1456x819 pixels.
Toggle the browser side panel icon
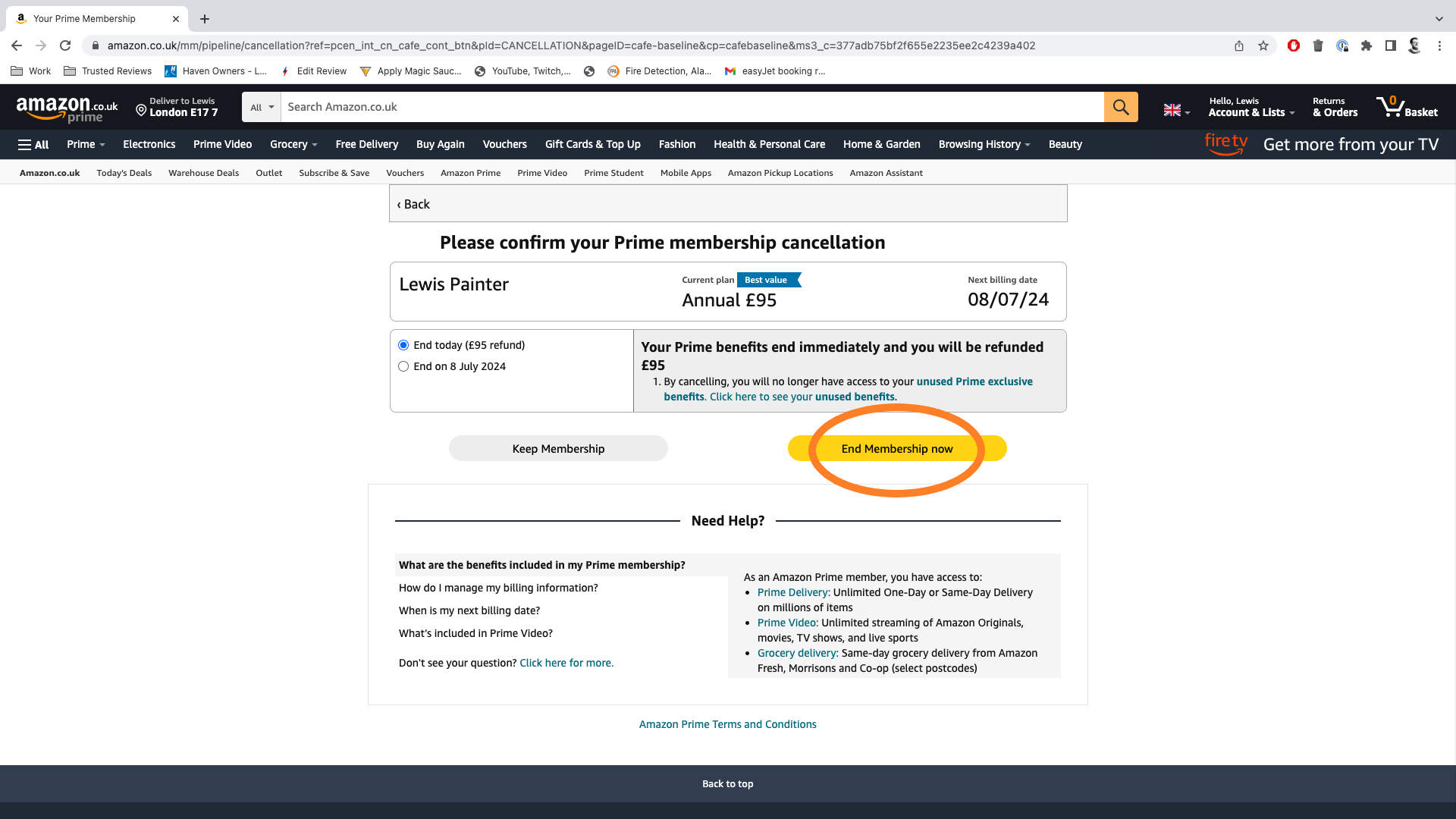coord(1391,45)
